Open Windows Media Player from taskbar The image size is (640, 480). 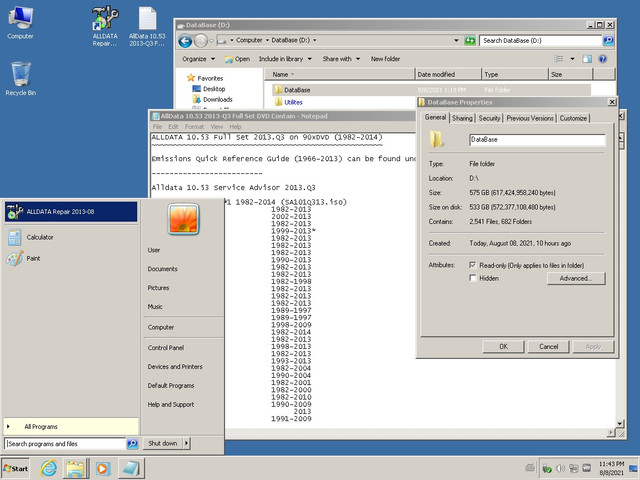[102, 468]
